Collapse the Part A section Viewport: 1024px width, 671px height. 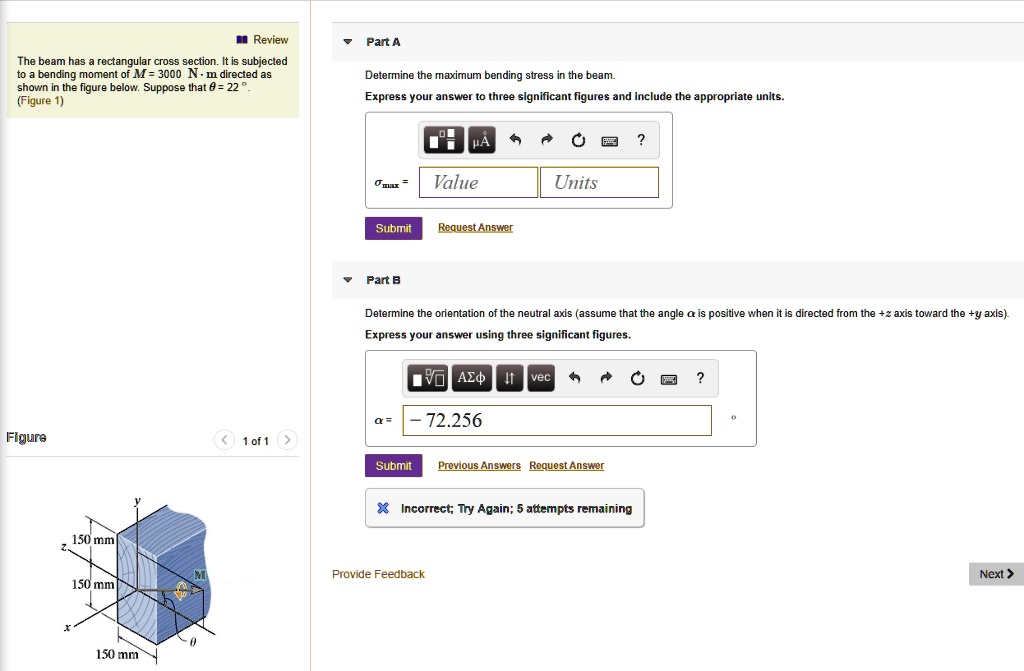click(347, 41)
